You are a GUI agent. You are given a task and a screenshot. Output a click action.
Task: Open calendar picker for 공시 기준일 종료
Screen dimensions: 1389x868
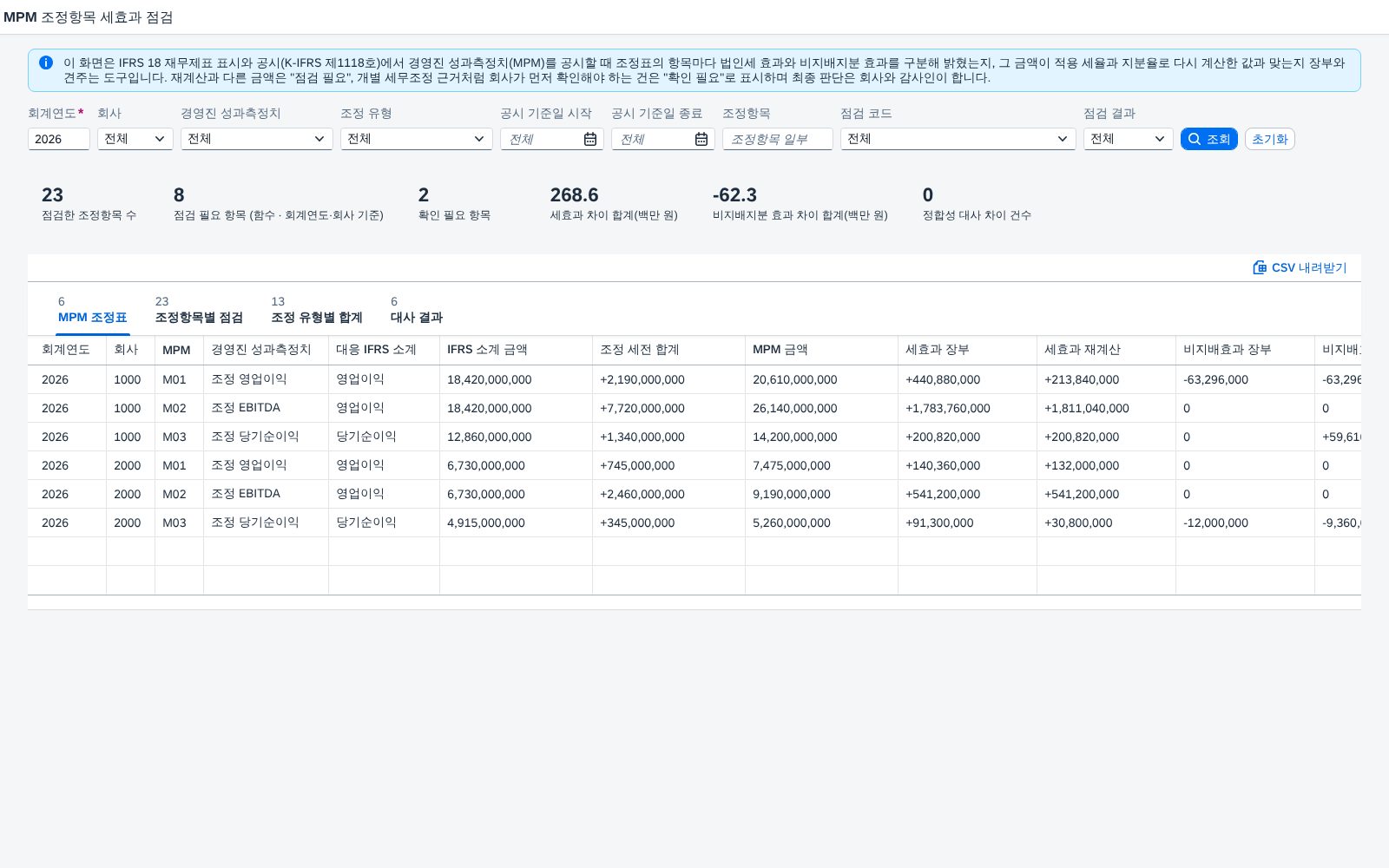click(701, 139)
